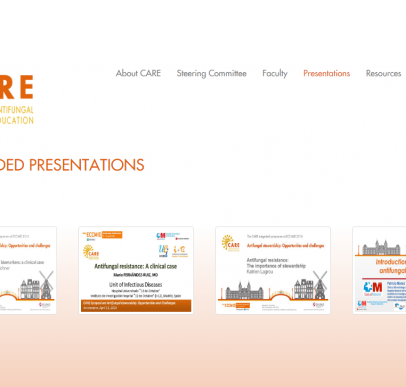Click the large orange CARE logo

click(x=17, y=87)
